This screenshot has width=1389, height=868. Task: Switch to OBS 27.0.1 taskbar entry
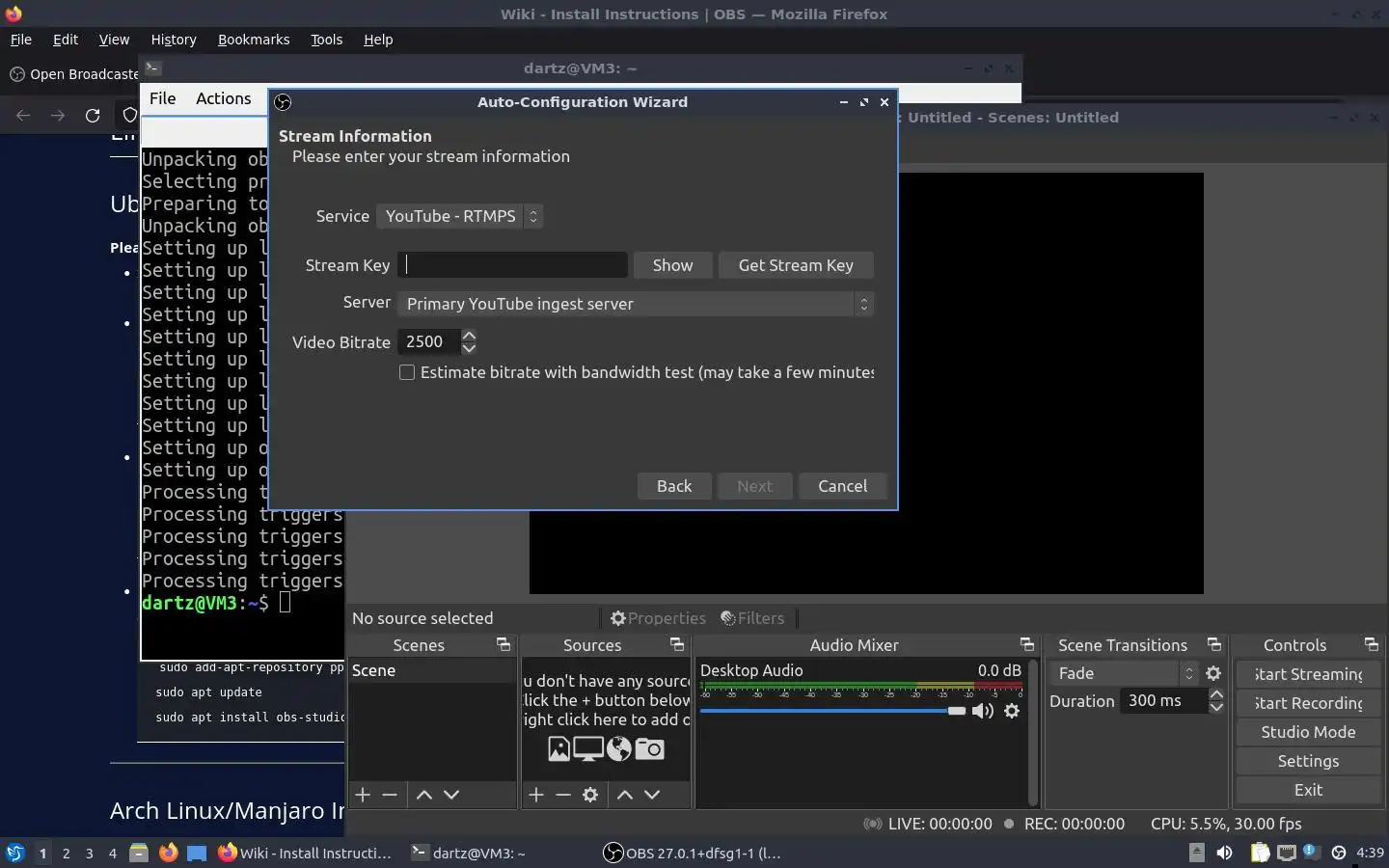pyautogui.click(x=693, y=853)
